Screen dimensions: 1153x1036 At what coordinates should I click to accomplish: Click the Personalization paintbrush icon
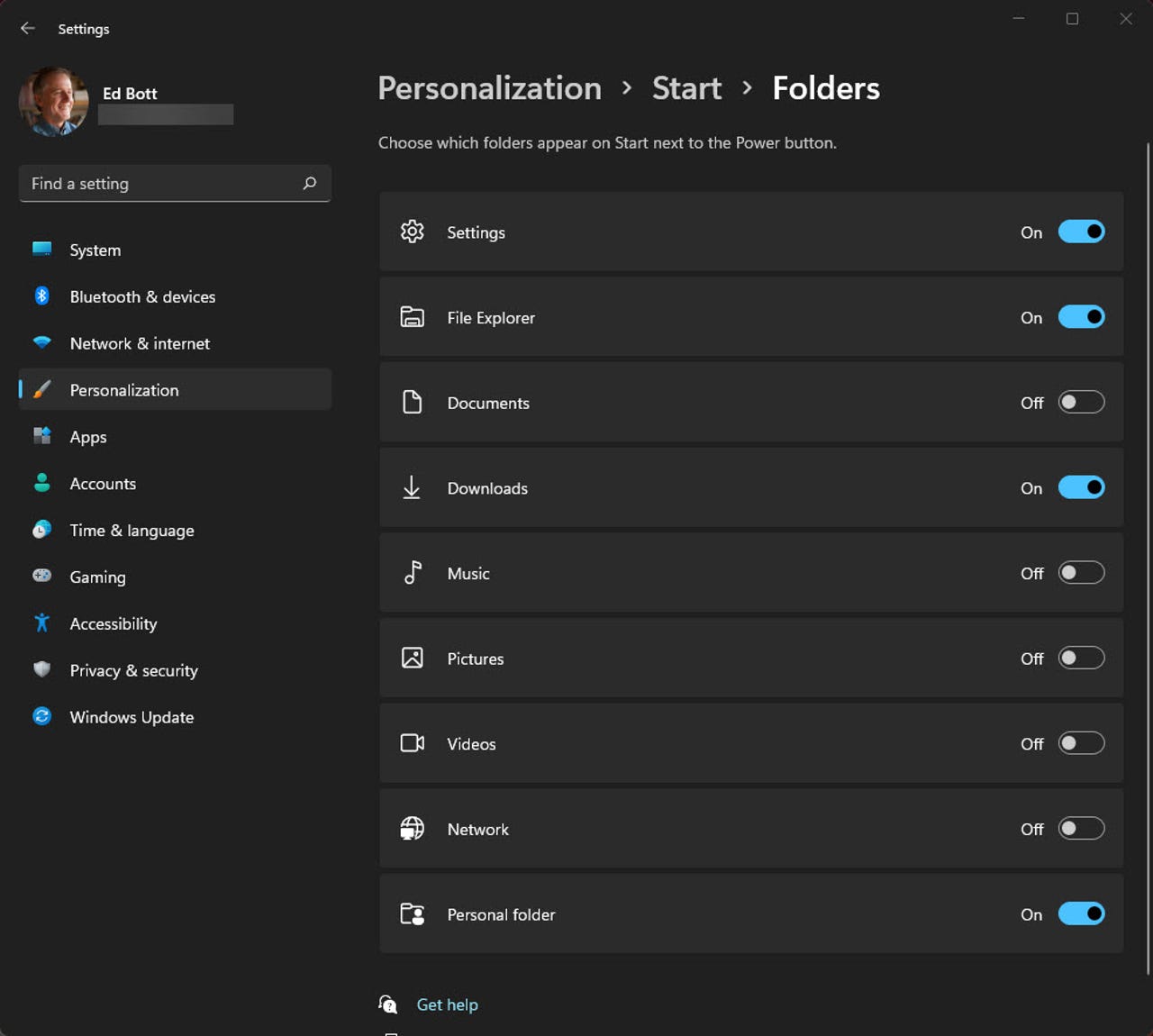[x=42, y=389]
